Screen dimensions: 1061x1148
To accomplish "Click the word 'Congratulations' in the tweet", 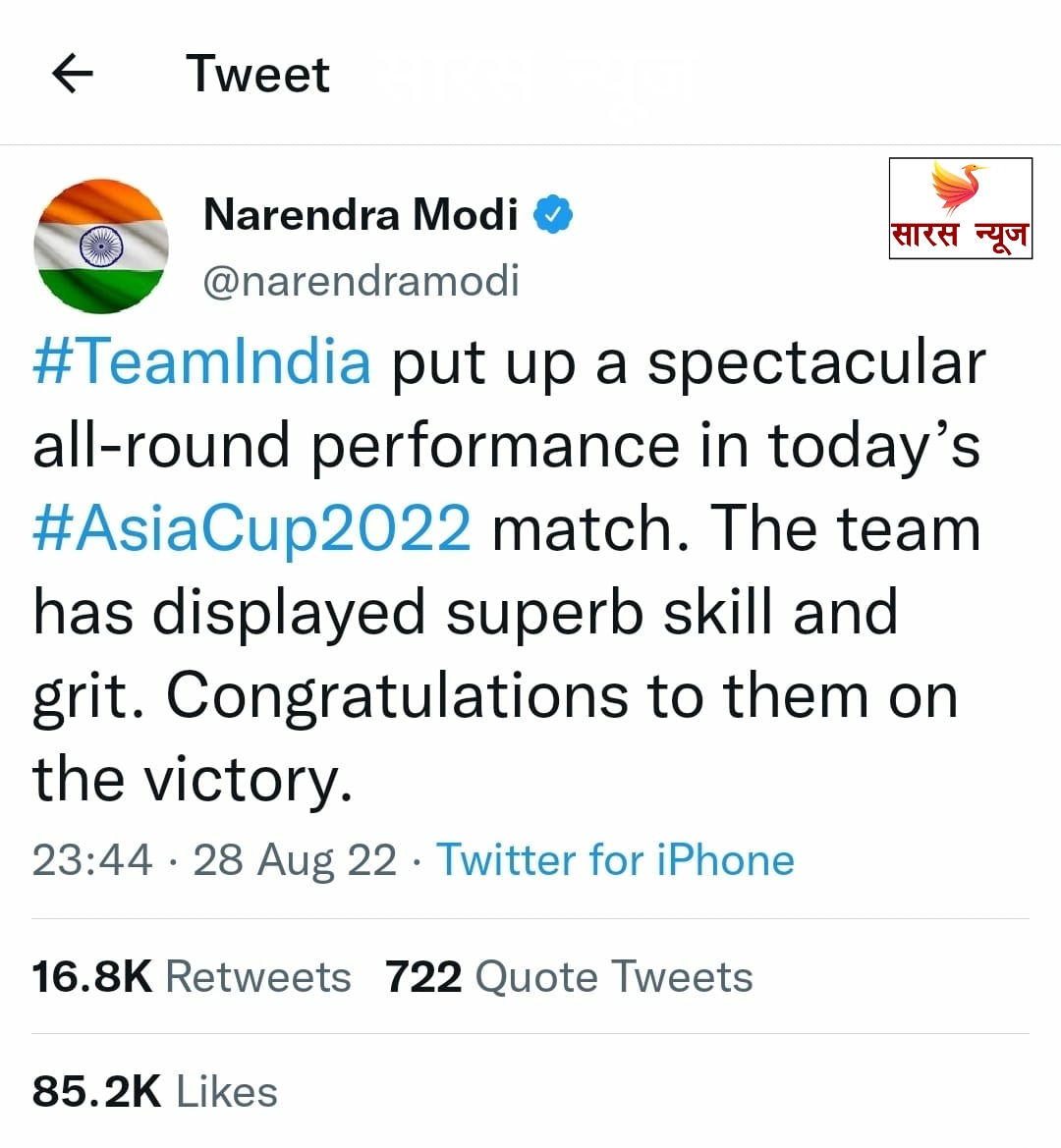I will [398, 697].
